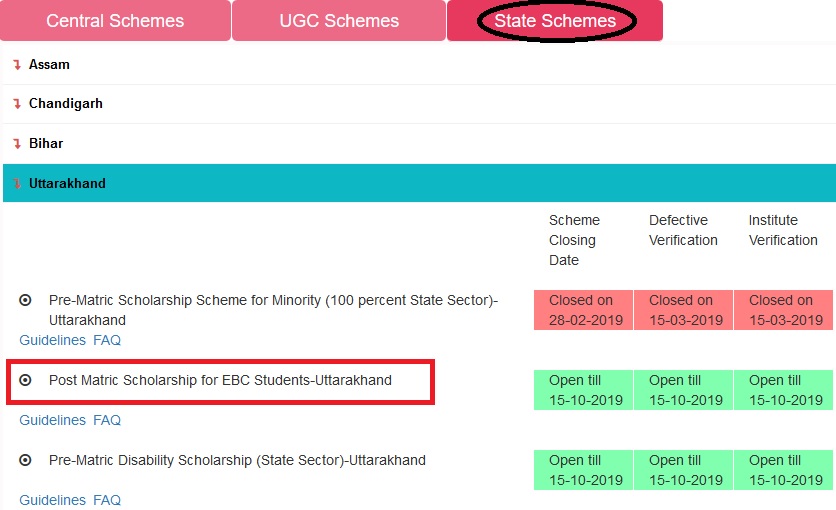The height and width of the screenshot is (510, 836).
Task: Open Guidelines for Pre-Matric Disability scheme
Action: click(52, 500)
